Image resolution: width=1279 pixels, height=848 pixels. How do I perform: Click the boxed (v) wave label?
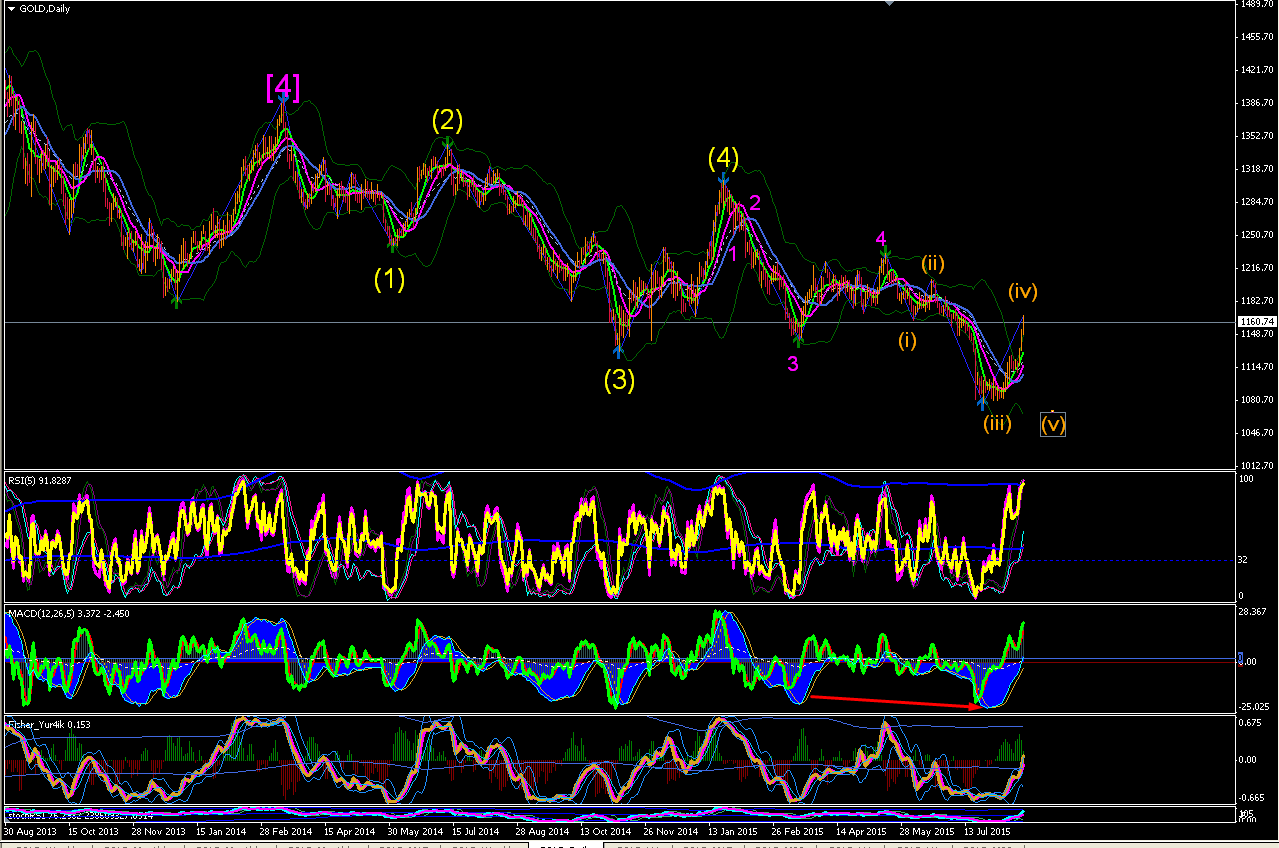click(x=1053, y=424)
